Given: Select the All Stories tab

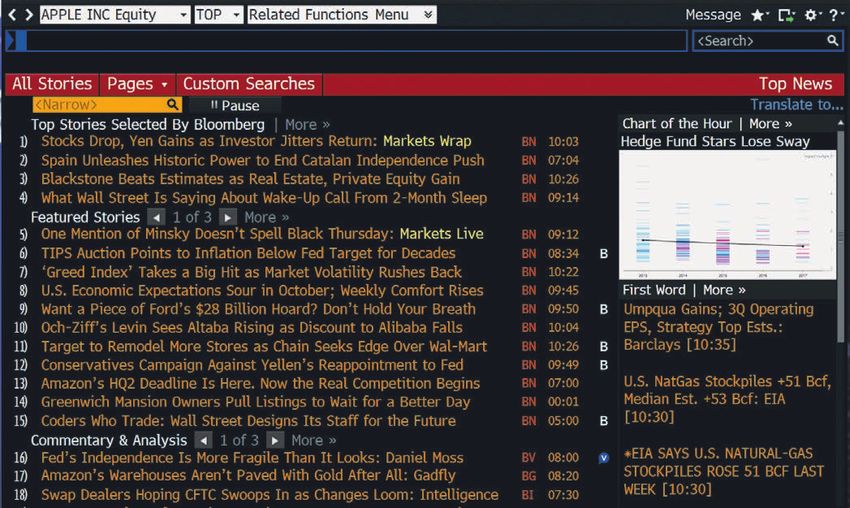Looking at the screenshot, I should click(52, 84).
